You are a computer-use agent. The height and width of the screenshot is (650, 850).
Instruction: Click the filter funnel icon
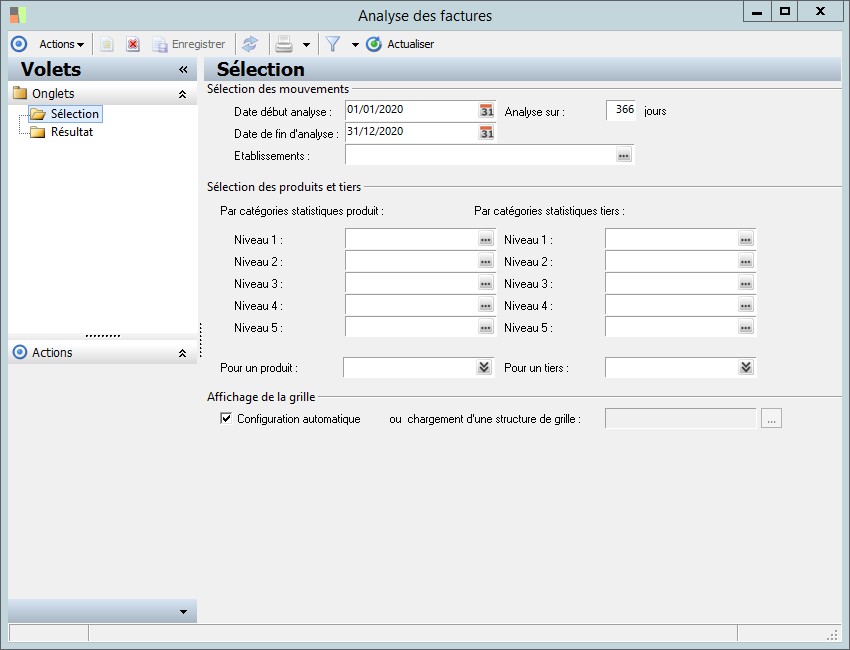[x=333, y=44]
